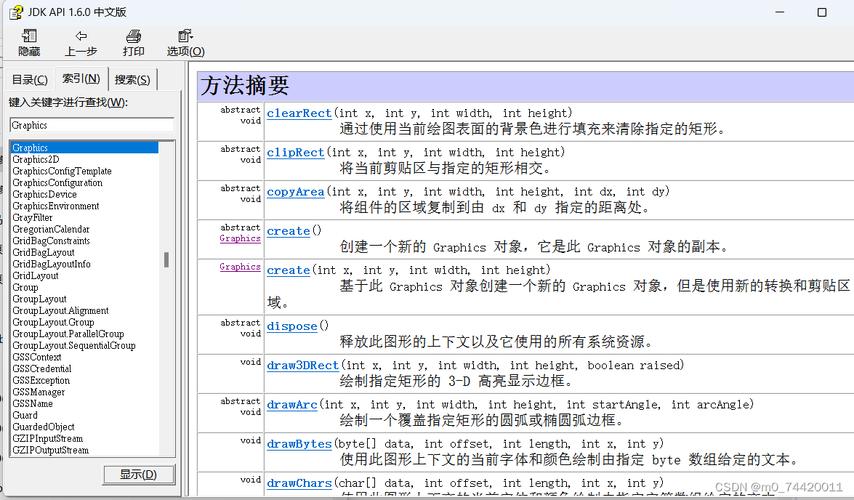This screenshot has height=500, width=854.
Task: Select GSSManager in the index list
Action: (x=38, y=392)
